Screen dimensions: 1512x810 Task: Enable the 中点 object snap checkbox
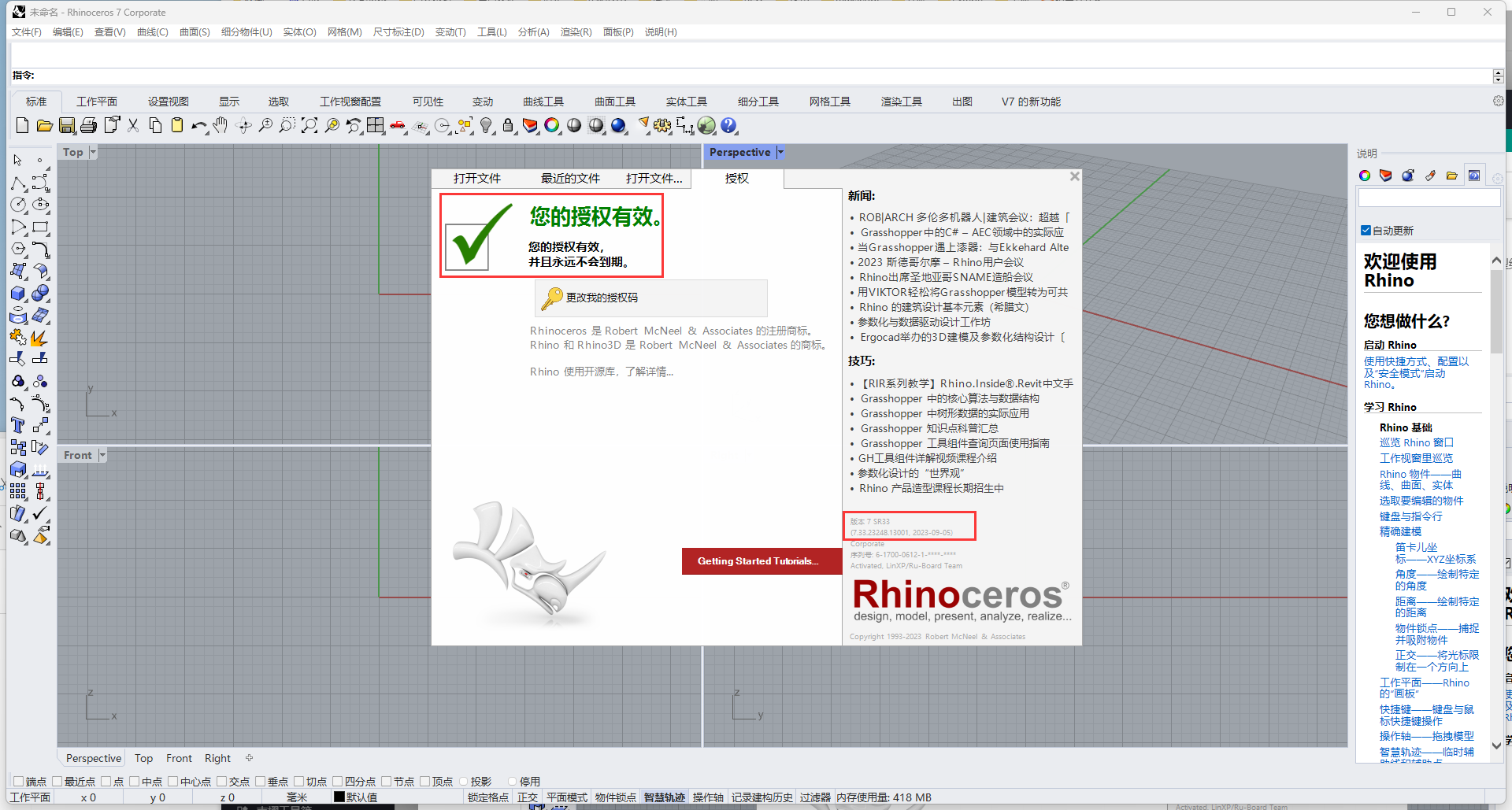pos(135,782)
